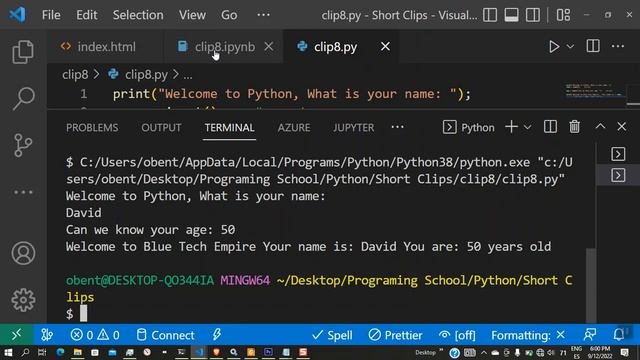640x360 pixels.
Task: Switch to the PROBLEMS panel tab
Action: pyautogui.click(x=92, y=128)
